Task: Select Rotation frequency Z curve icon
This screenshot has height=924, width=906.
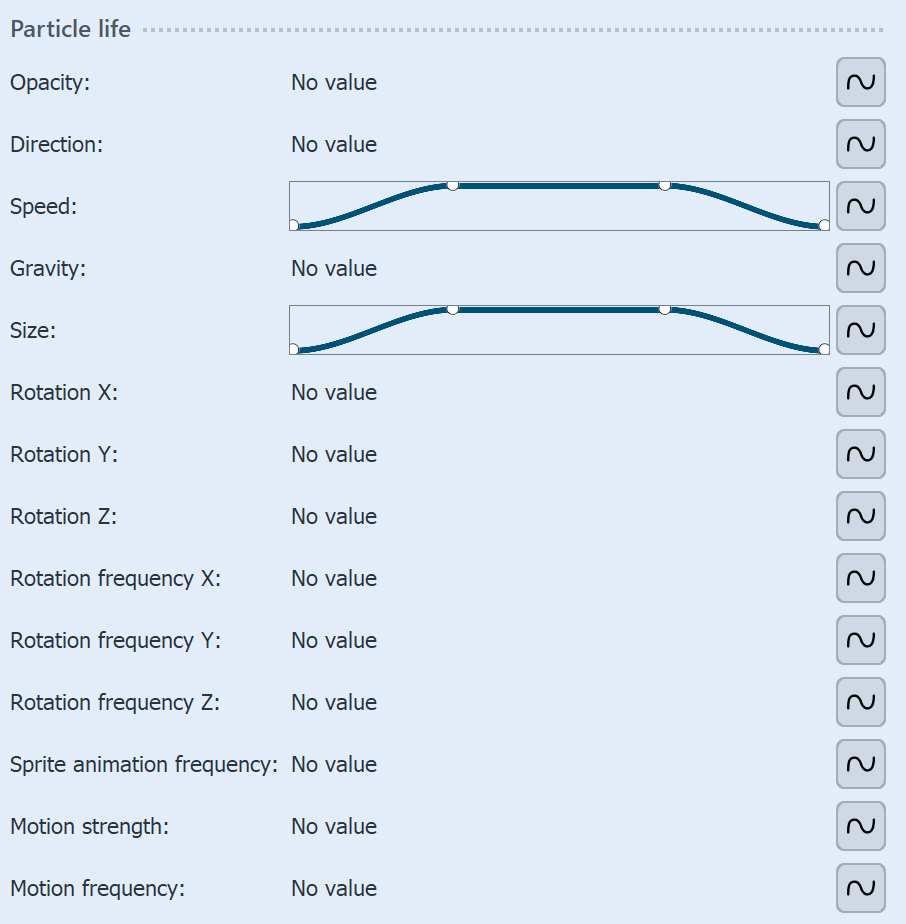Action: click(x=860, y=702)
